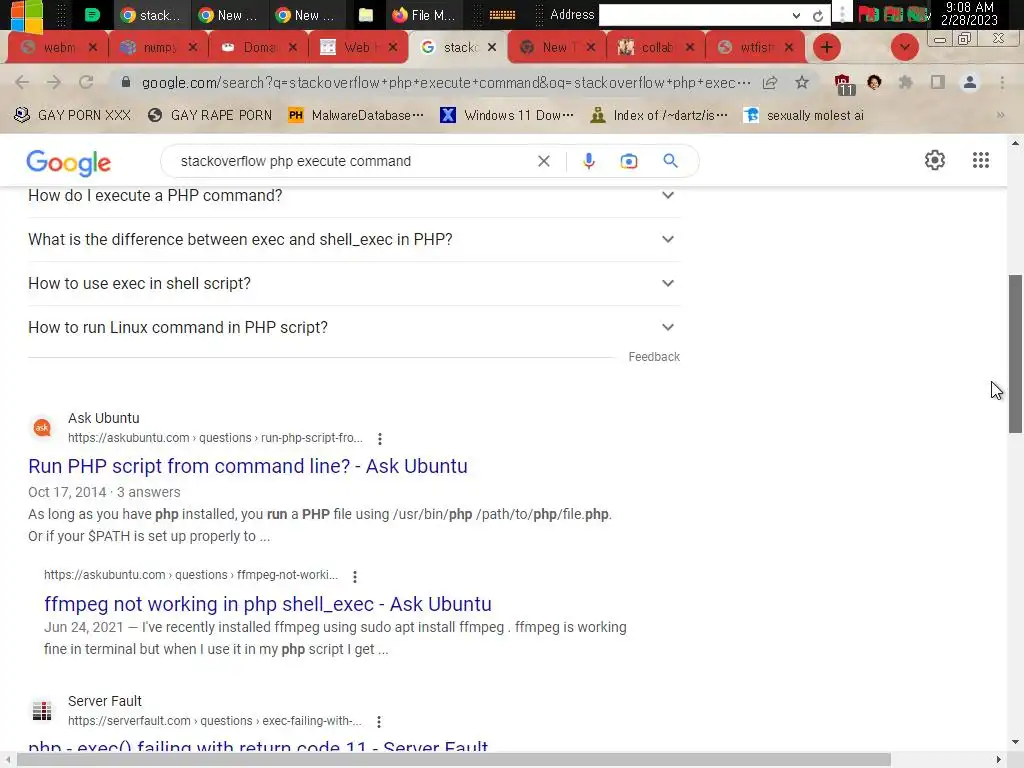The width and height of the screenshot is (1024, 768).
Task: Expand 'How to use exec in shell script?'
Action: pyautogui.click(x=354, y=283)
